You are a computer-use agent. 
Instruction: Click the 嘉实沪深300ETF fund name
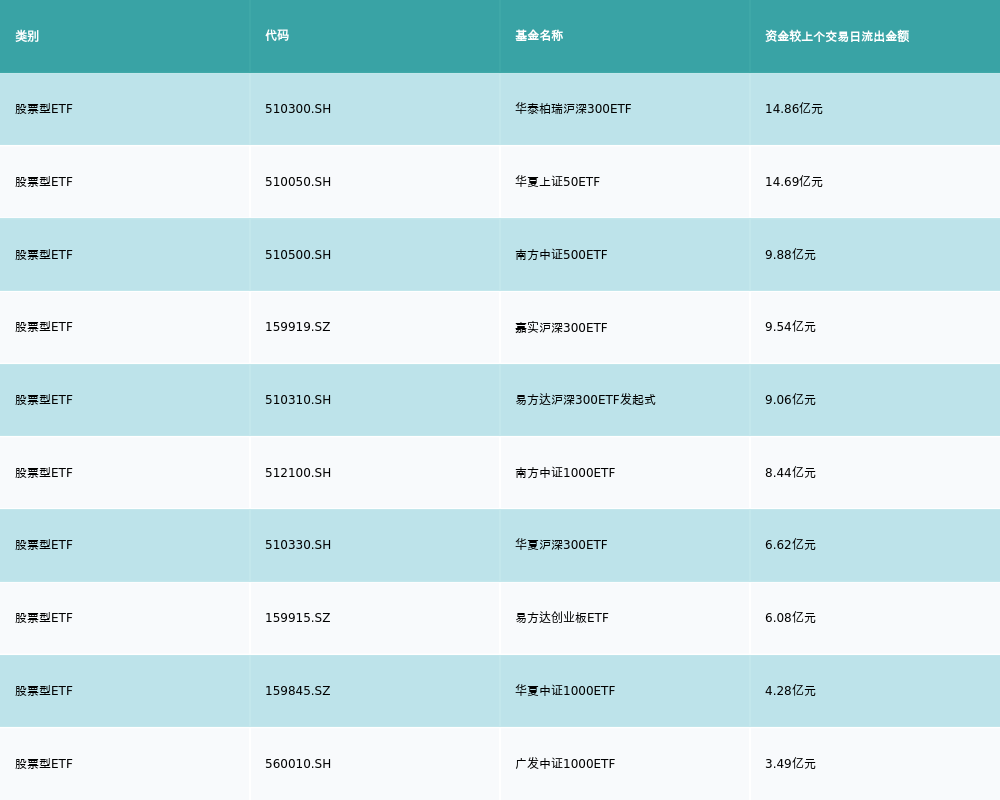(x=561, y=328)
